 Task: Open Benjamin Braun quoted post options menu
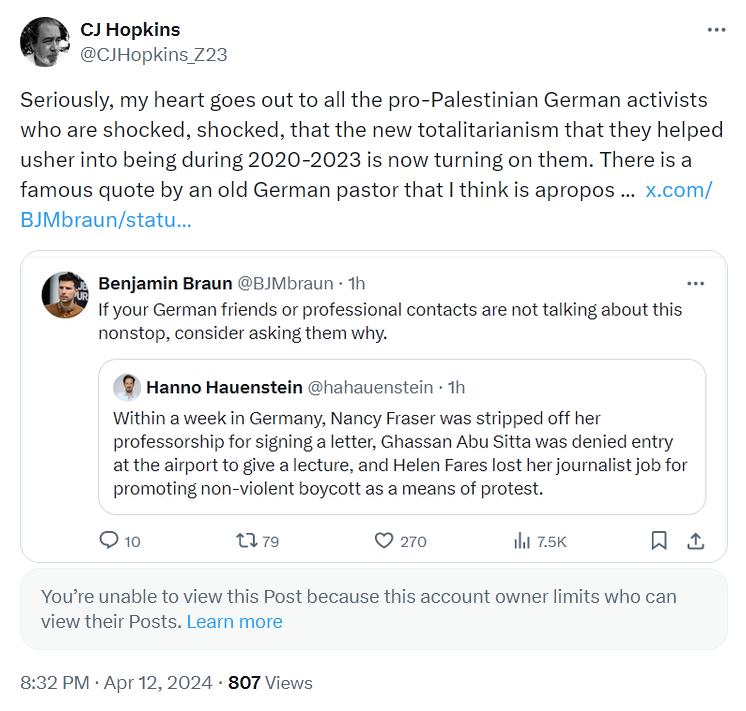[x=695, y=283]
